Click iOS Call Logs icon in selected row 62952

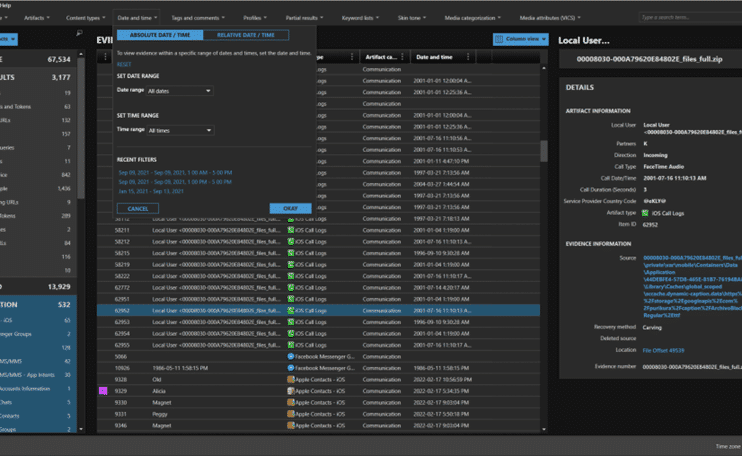(291, 311)
